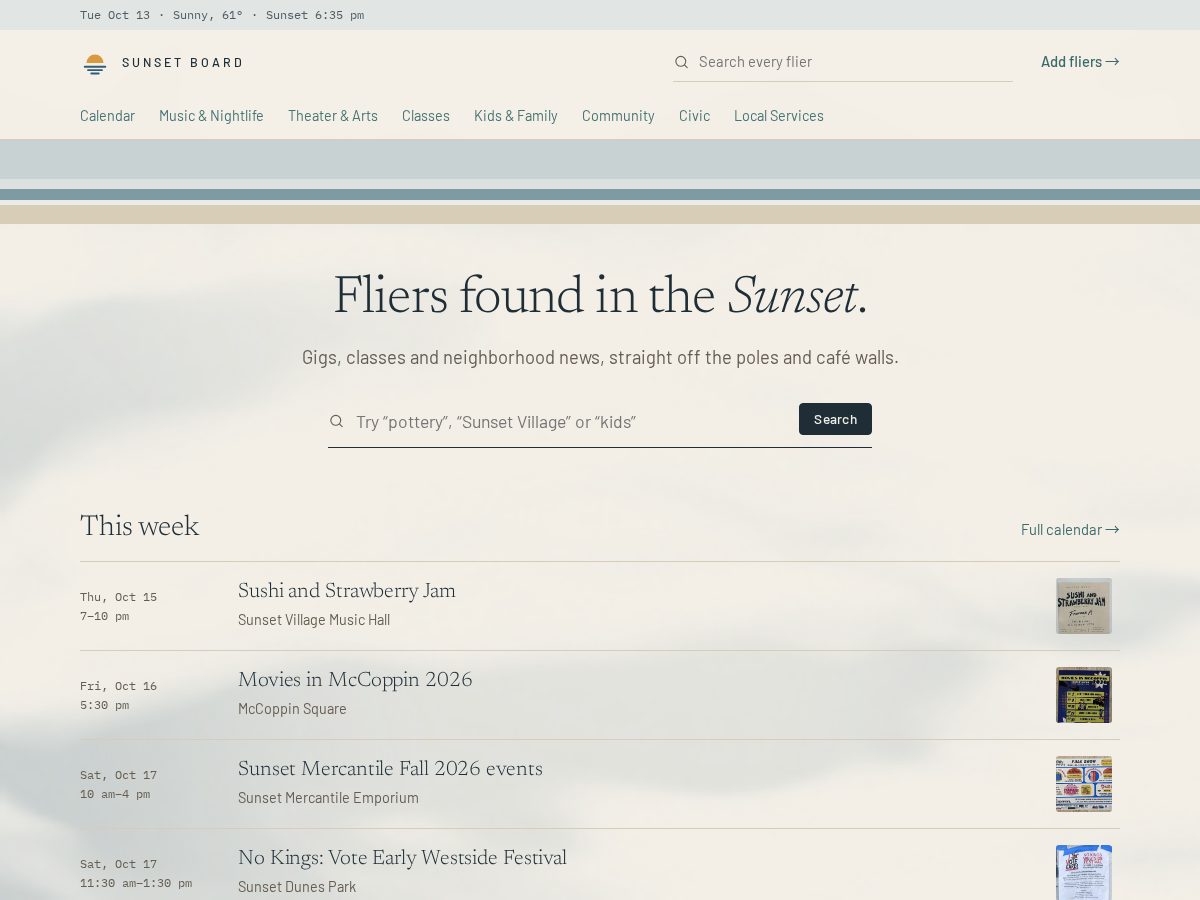Open Local Services nav item
Image resolution: width=1200 pixels, height=900 pixels.
[779, 116]
